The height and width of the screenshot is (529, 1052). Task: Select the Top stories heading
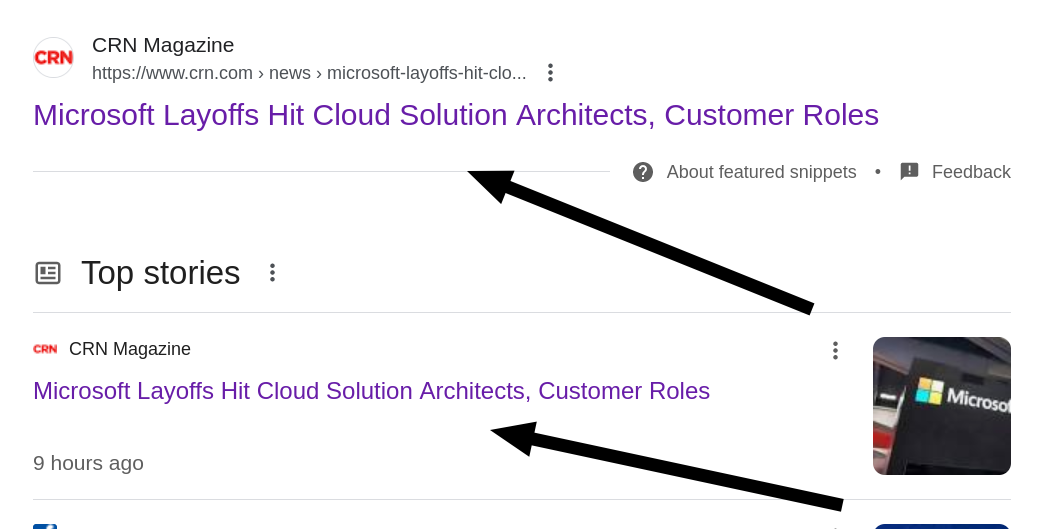click(x=160, y=273)
